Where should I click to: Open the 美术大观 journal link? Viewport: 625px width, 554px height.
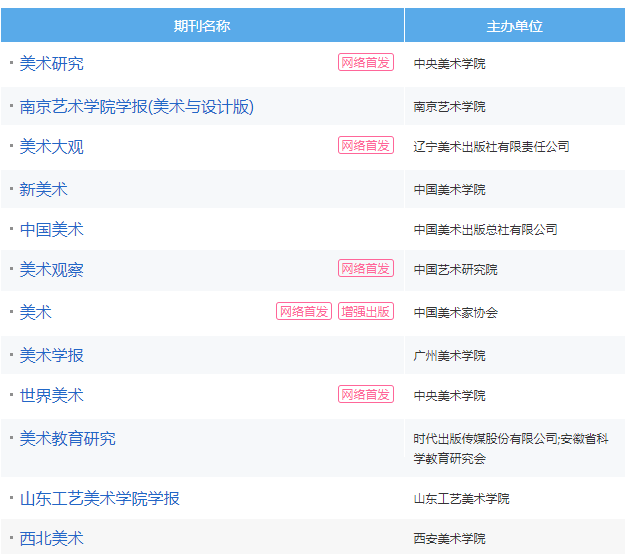[51, 147]
